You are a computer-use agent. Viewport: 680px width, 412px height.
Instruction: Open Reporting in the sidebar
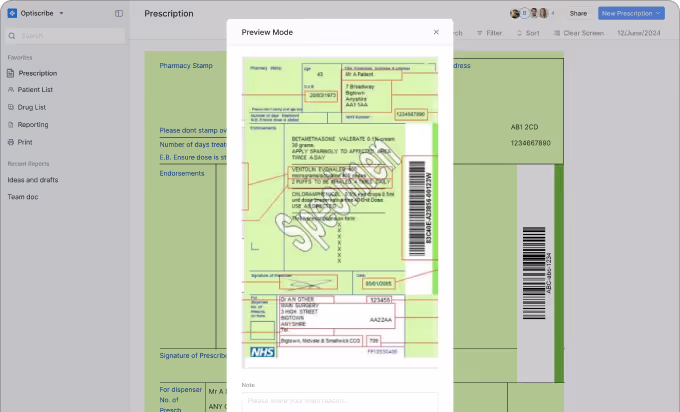tap(33, 124)
